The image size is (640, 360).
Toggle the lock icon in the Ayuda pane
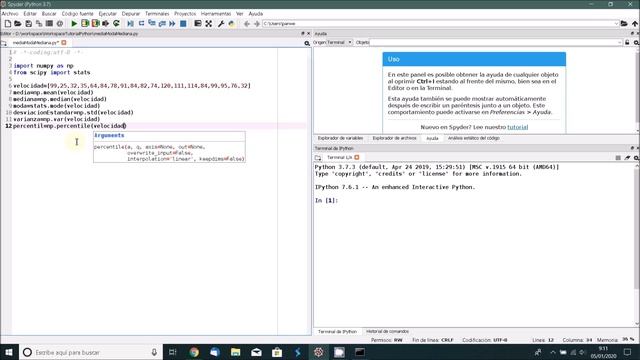[627, 42]
